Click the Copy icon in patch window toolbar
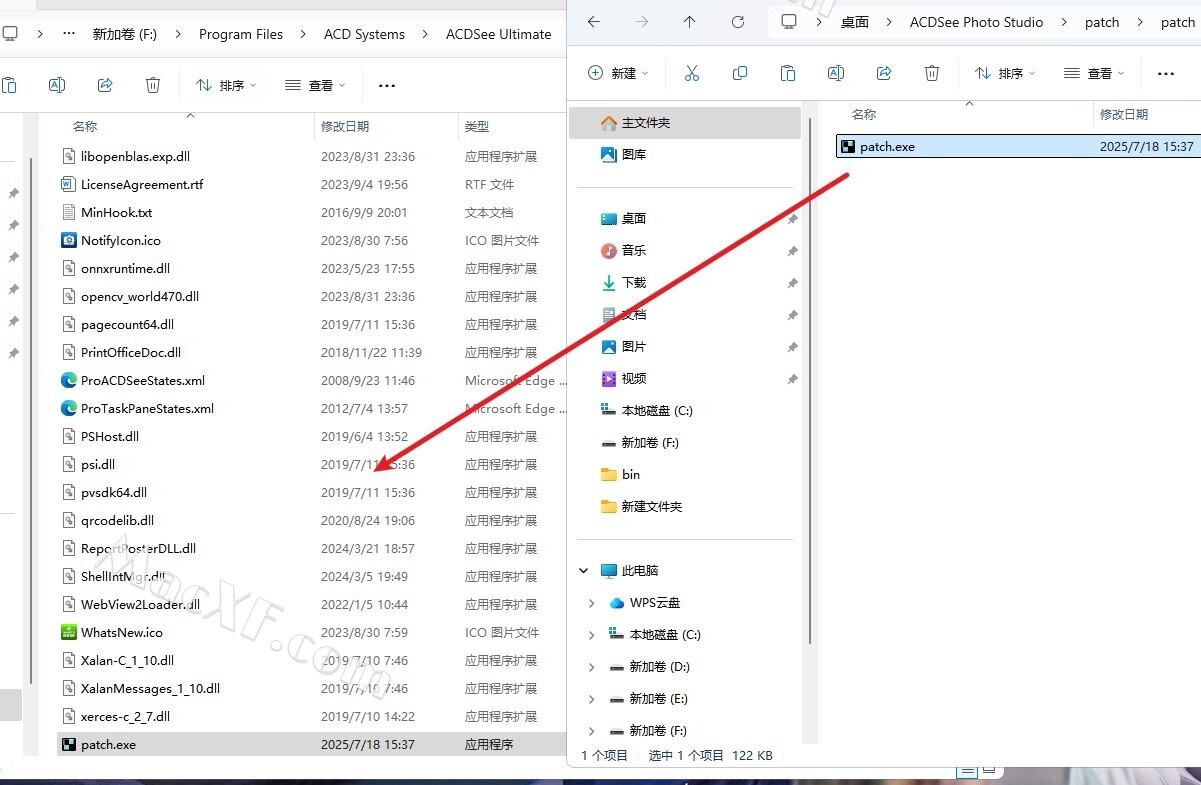This screenshot has height=785, width=1201. [x=740, y=73]
